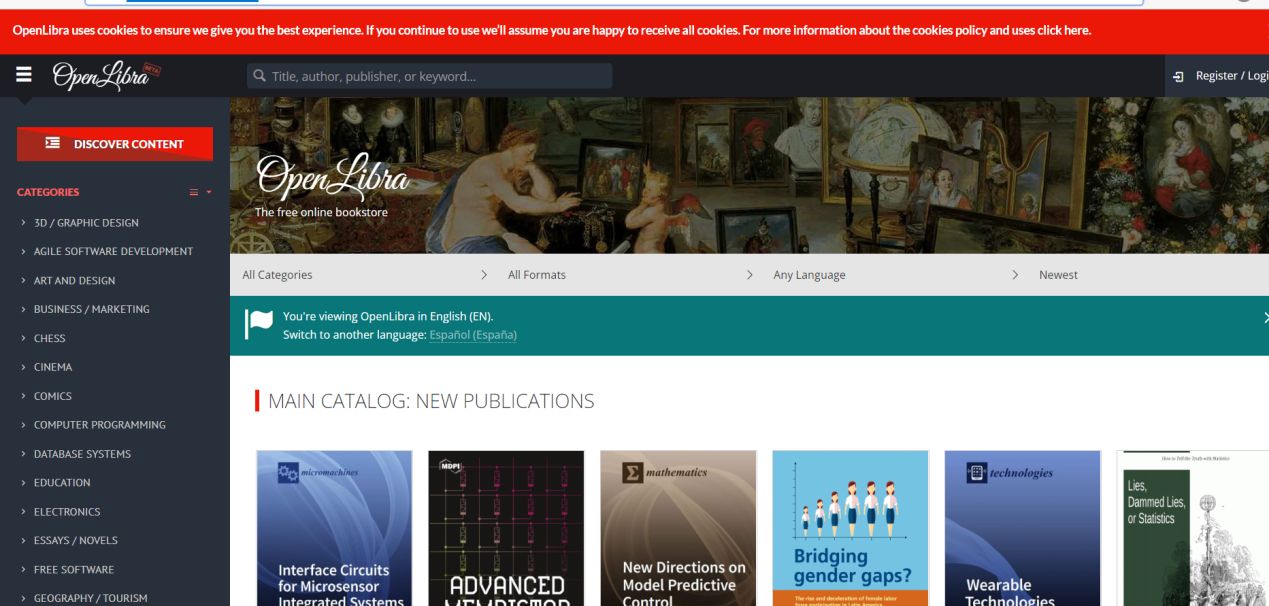Open the Chess category
Screen dimensions: 1269x606
(x=50, y=338)
